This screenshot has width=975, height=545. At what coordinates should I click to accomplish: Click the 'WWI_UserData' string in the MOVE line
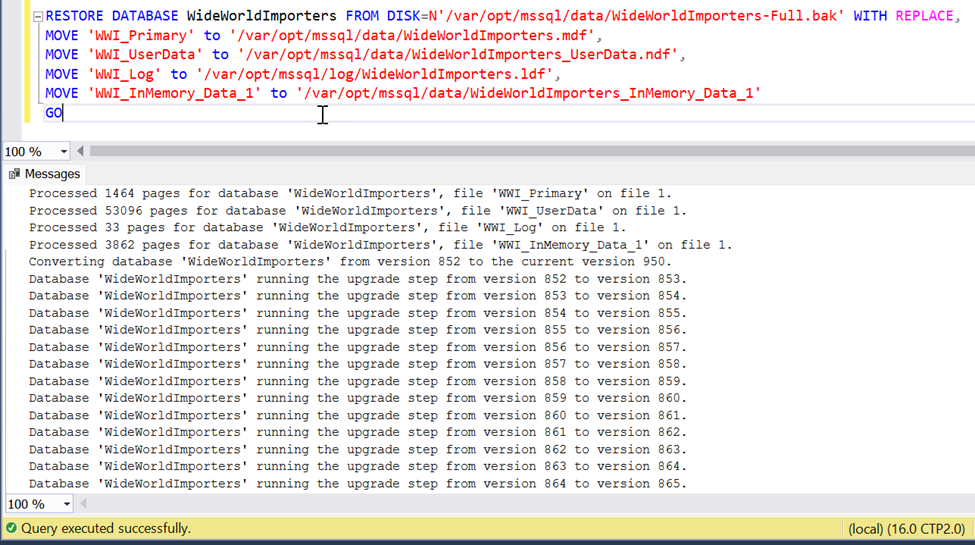point(145,55)
